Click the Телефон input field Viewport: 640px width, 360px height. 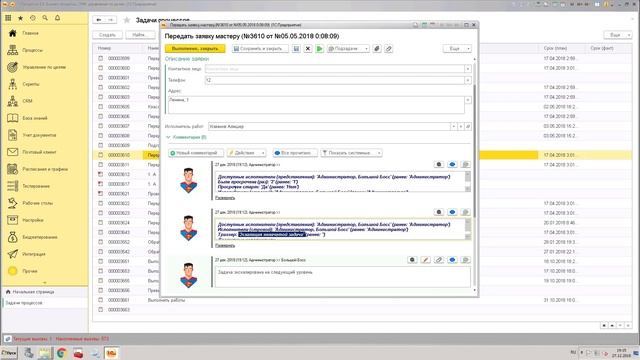pos(335,80)
